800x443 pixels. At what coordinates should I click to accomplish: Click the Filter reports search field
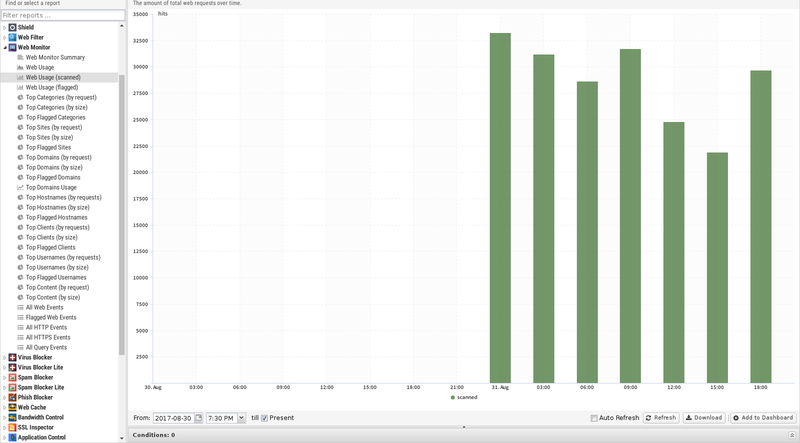62,15
